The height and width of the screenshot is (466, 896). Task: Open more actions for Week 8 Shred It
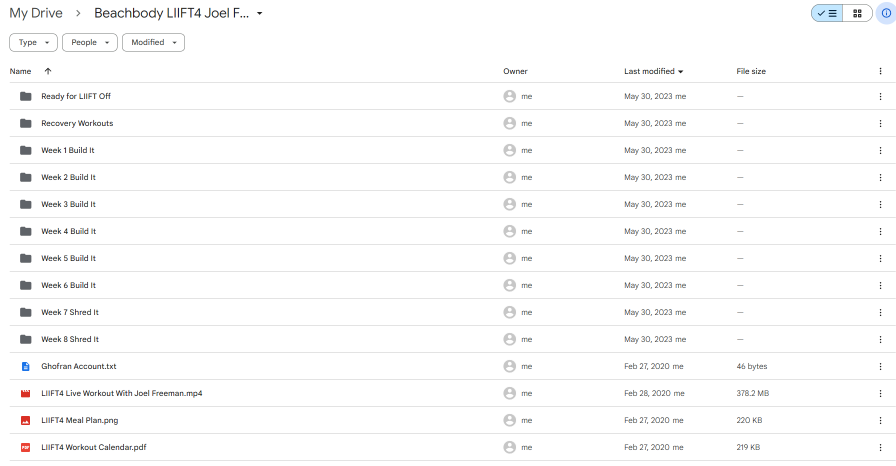pyautogui.click(x=880, y=340)
